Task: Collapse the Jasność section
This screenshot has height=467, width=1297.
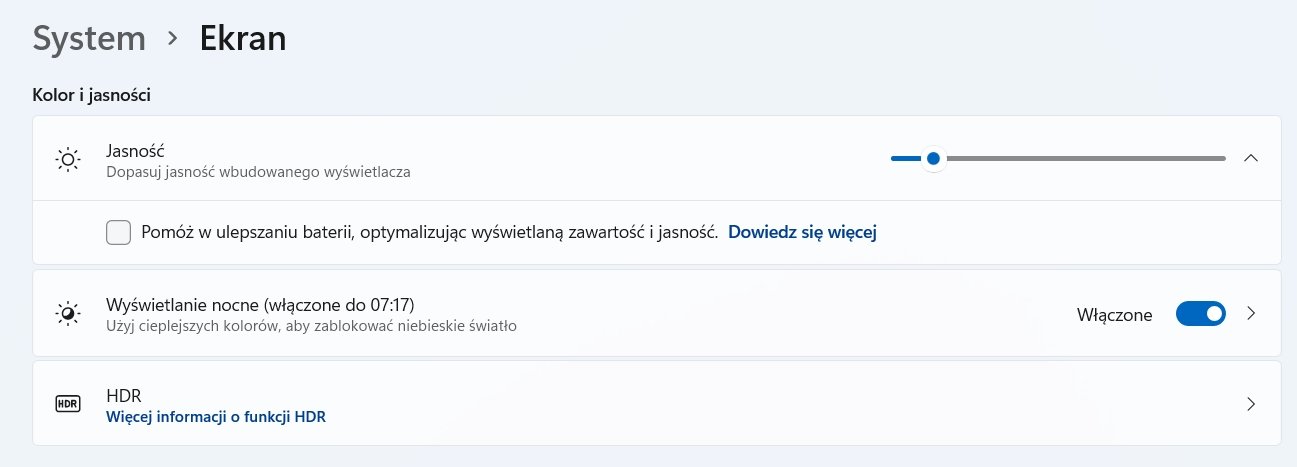Action: pyautogui.click(x=1250, y=158)
